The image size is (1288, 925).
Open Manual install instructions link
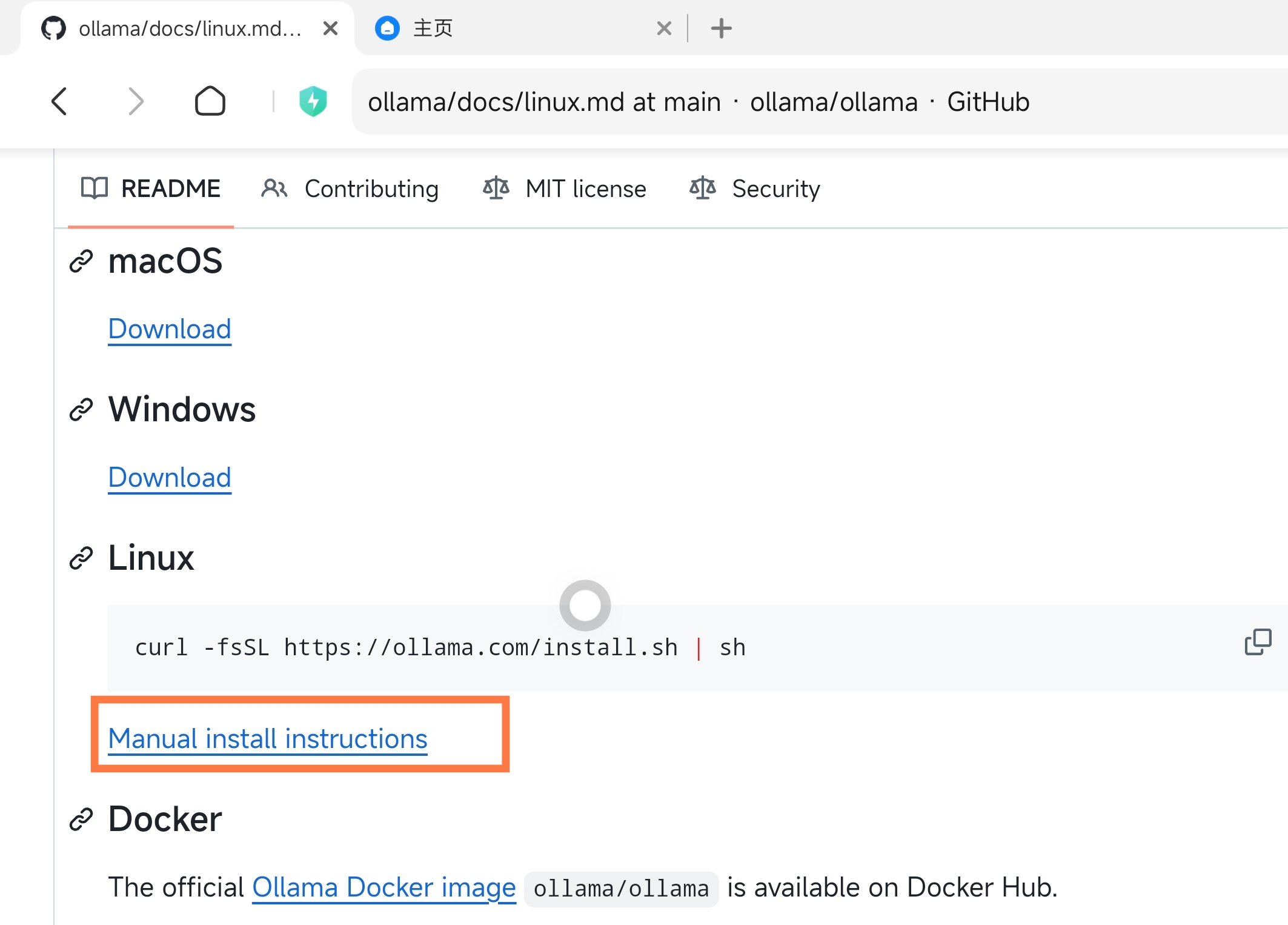[x=268, y=739]
